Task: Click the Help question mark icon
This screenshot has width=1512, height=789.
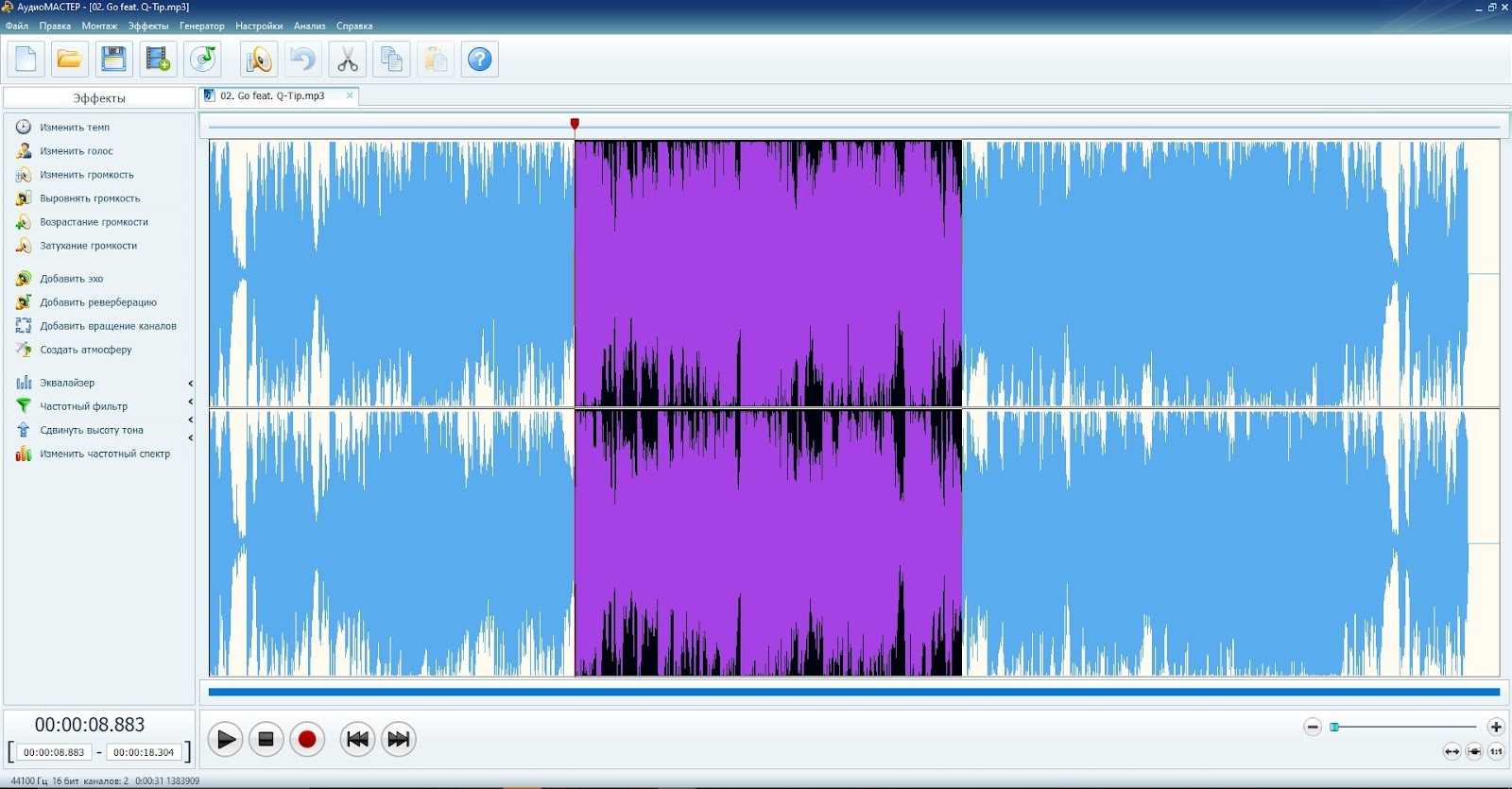Action: click(x=480, y=60)
